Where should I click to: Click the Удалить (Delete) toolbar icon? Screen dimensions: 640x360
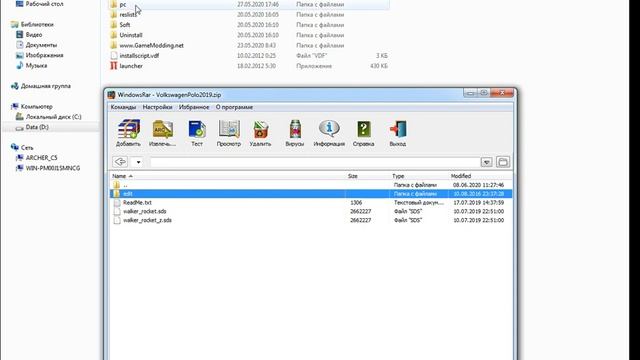260,133
